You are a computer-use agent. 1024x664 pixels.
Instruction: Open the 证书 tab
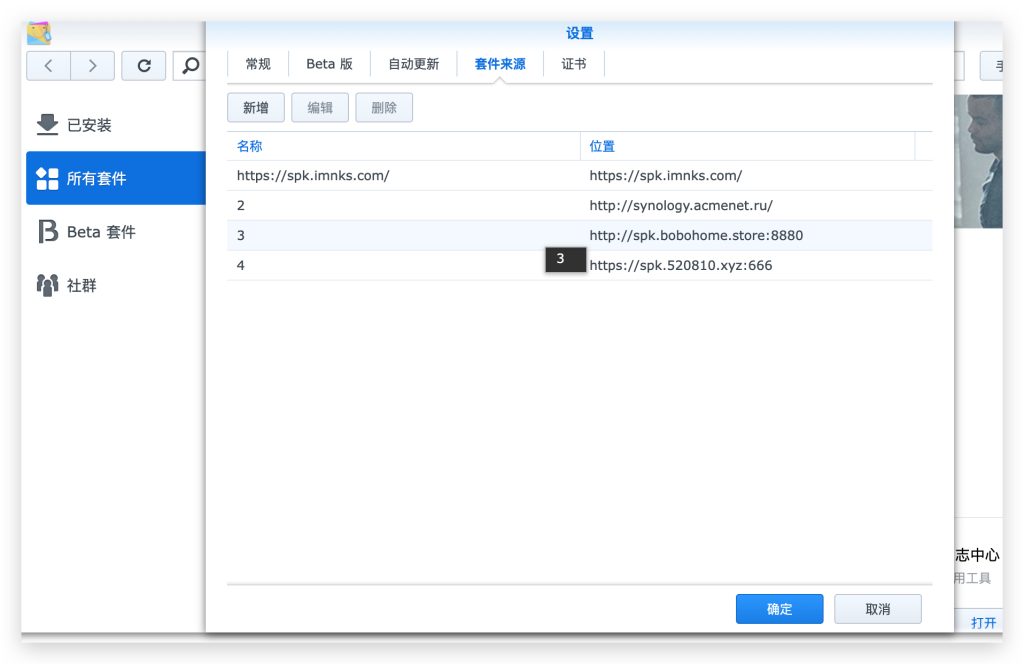pos(573,64)
